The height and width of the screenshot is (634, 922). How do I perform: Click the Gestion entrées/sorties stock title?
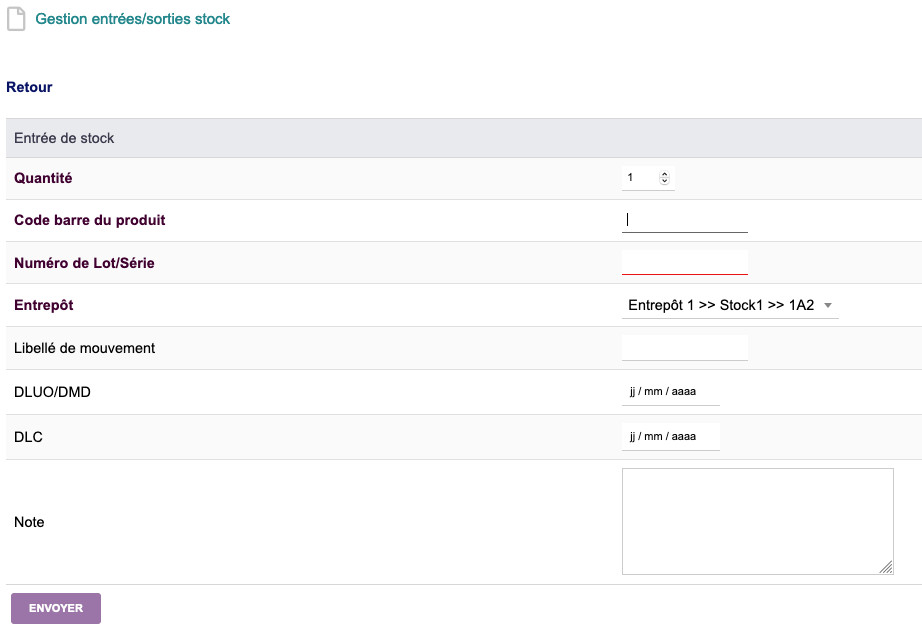pos(133,19)
